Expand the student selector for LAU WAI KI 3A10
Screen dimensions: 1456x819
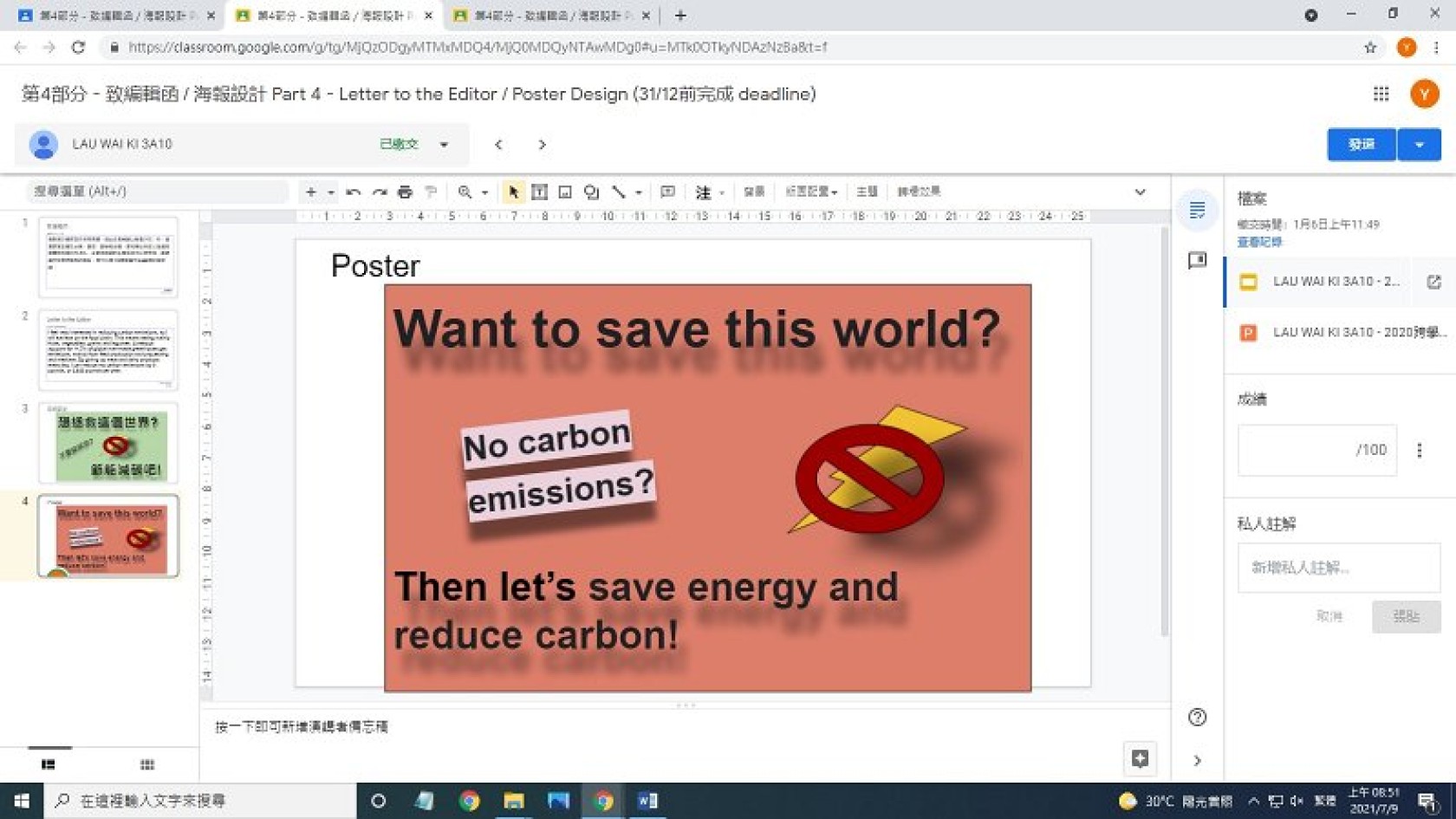[x=444, y=145]
